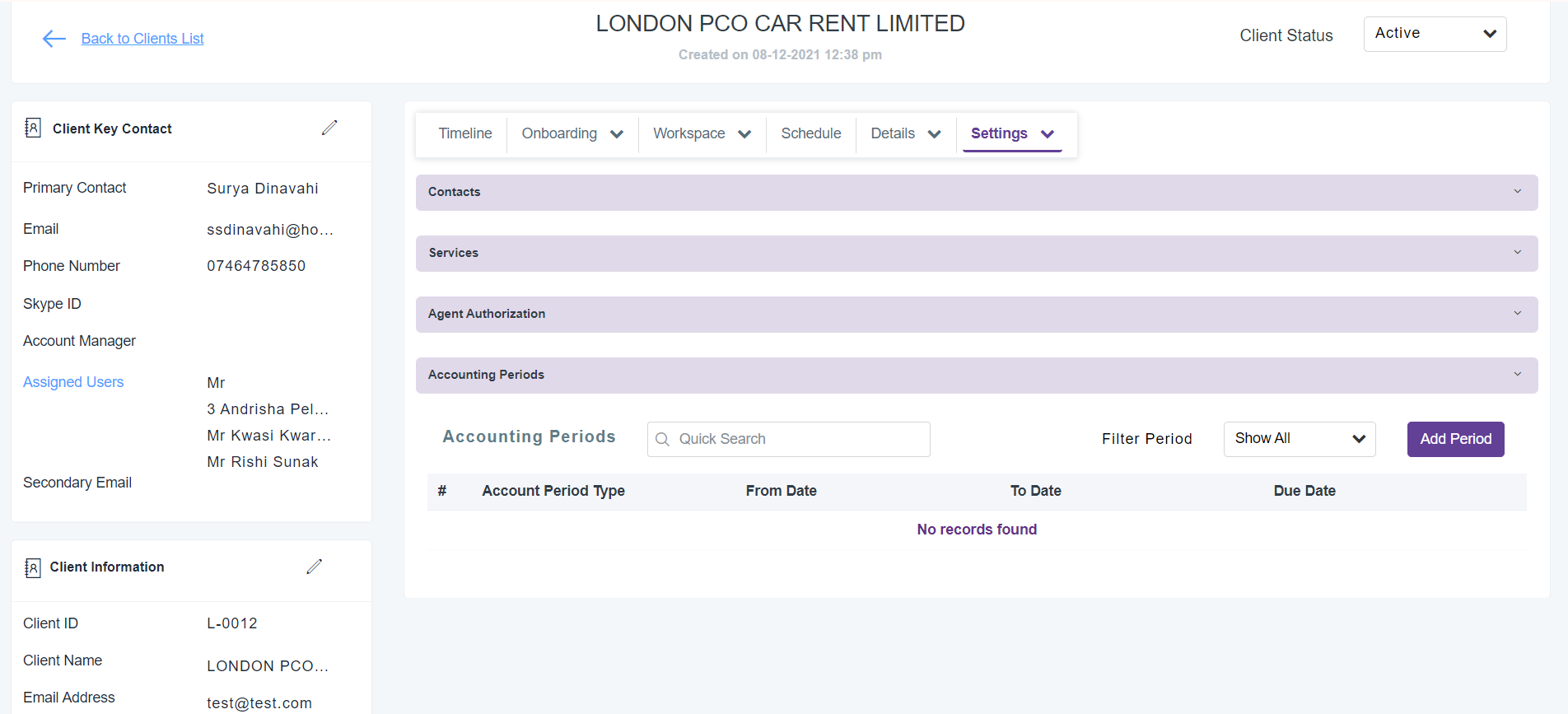Collapse the Accounting Periods section
This screenshot has width=1568, height=714.
click(977, 375)
